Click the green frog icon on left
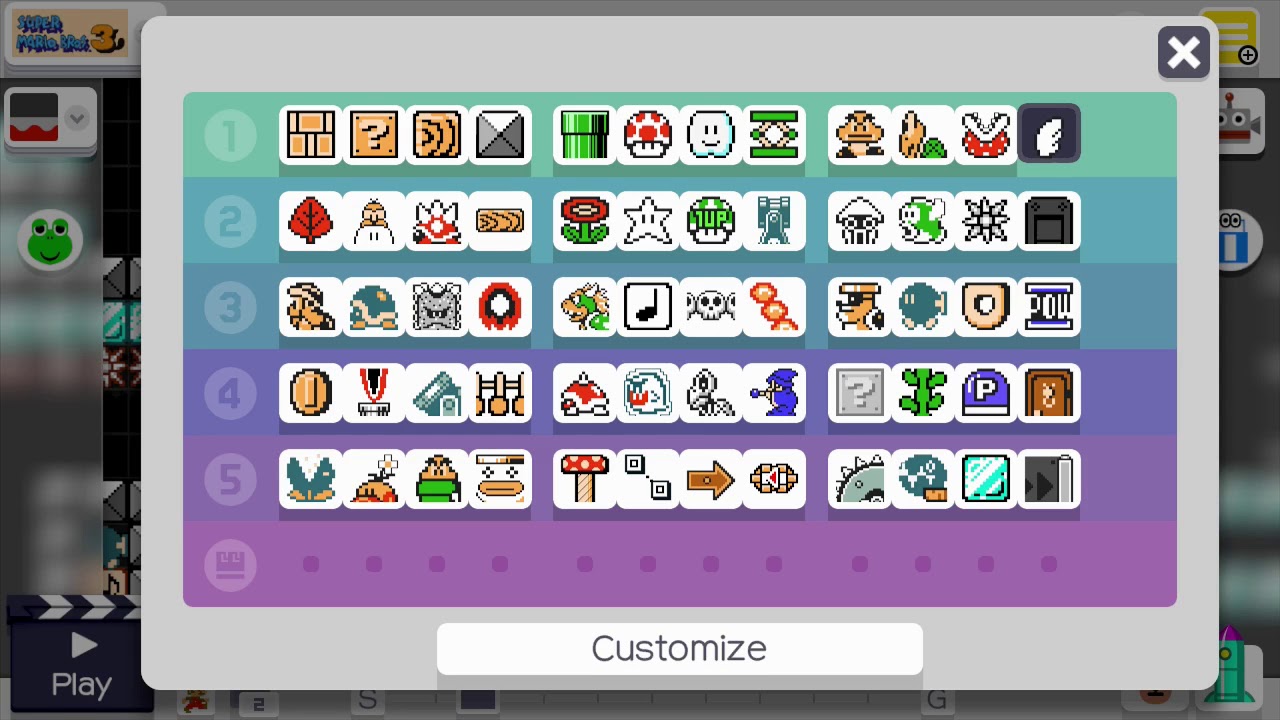The height and width of the screenshot is (720, 1280). (50, 241)
